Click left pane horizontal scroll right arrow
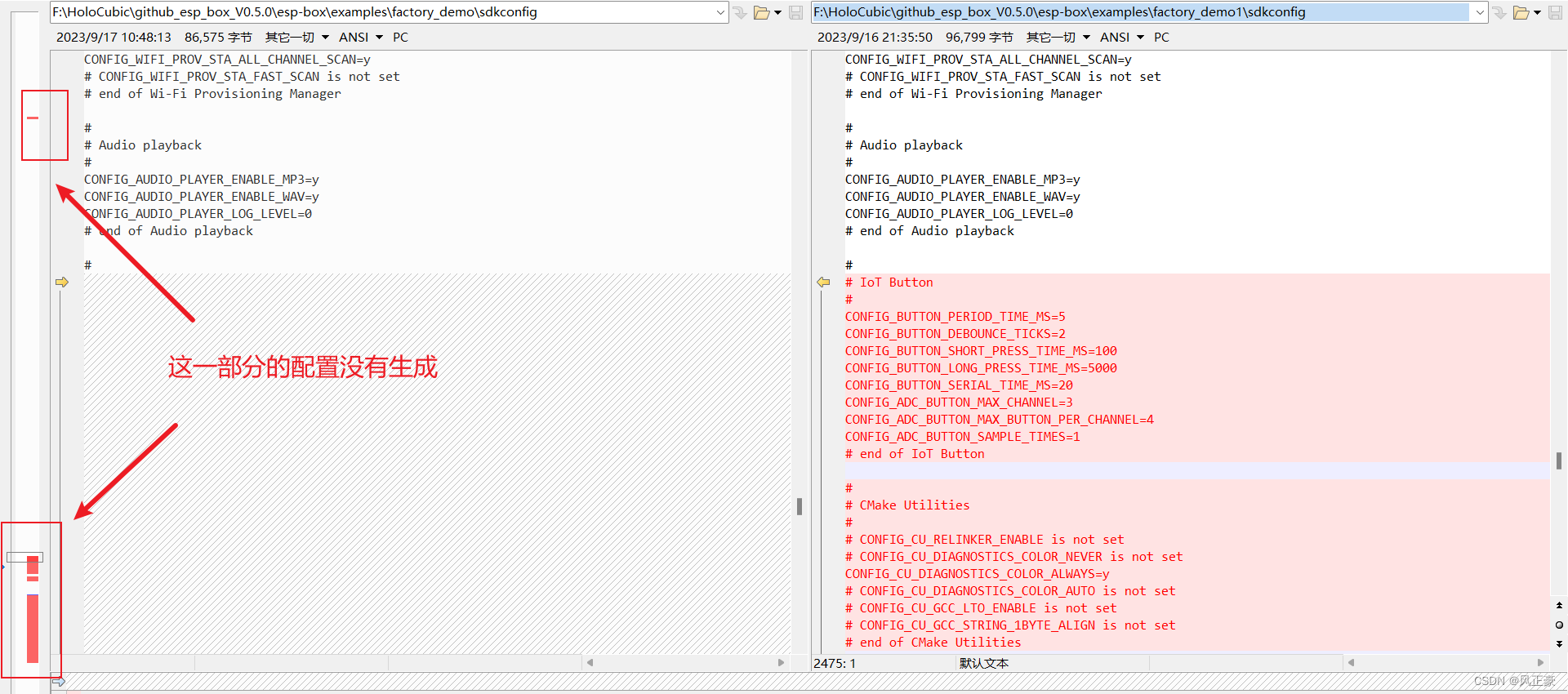Screen dimensions: 1568x694 pos(782,662)
